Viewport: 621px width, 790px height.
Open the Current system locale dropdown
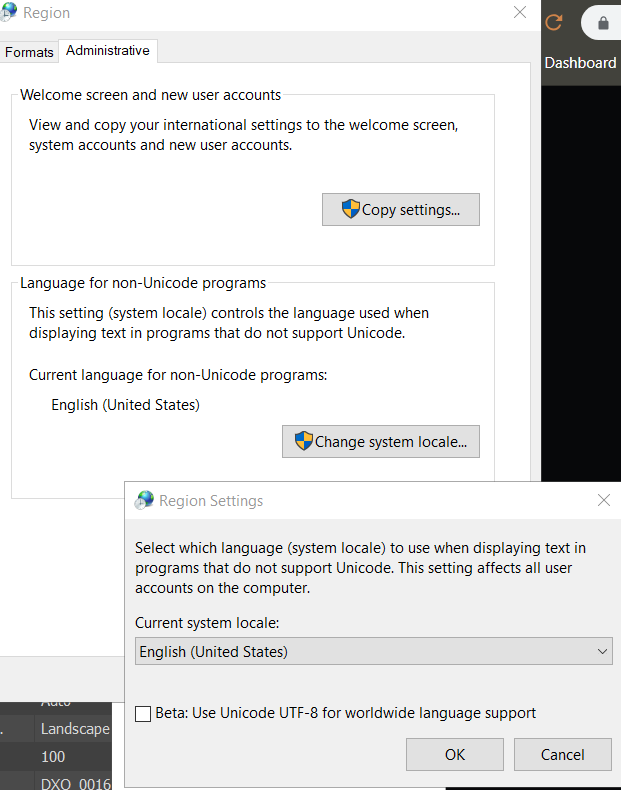click(373, 652)
